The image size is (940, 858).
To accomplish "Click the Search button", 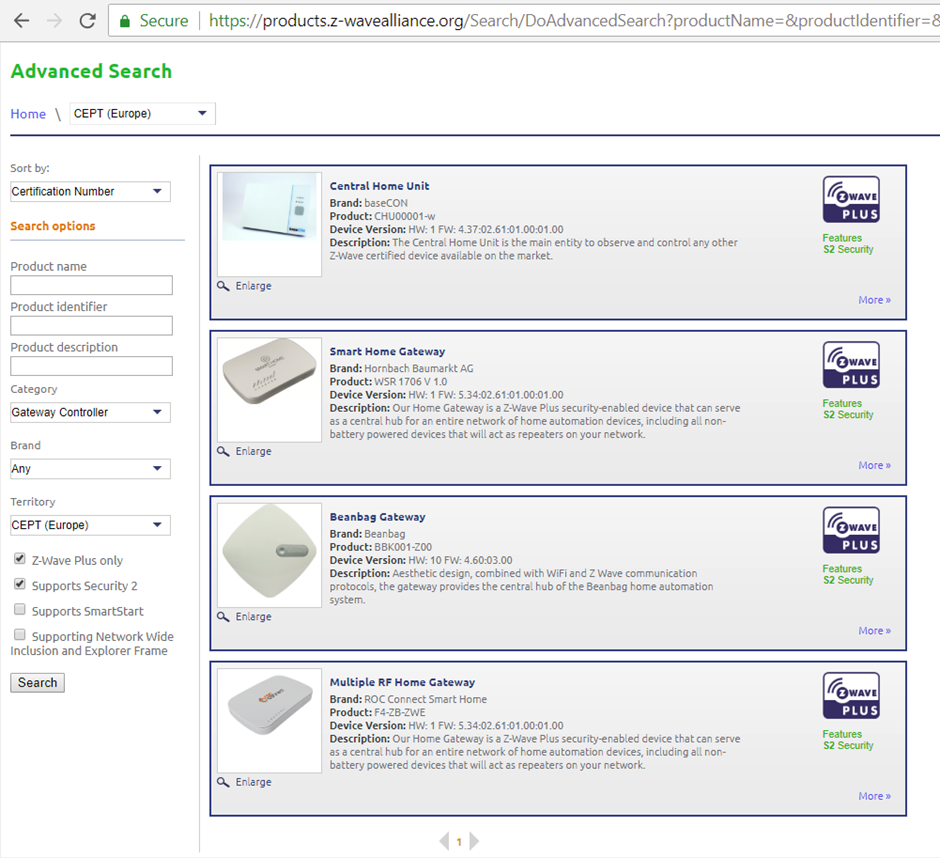I will pos(37,682).
